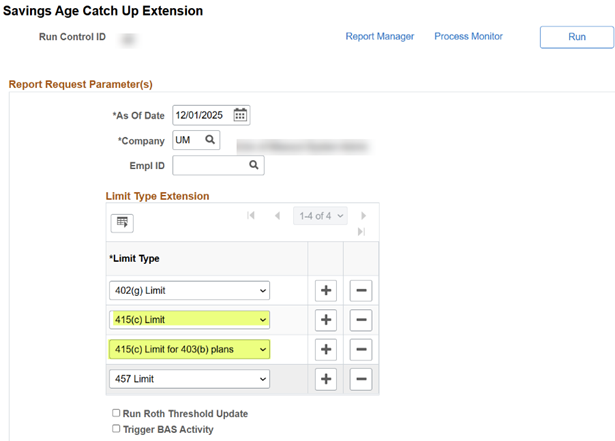Delete the 415(c) Limit row

coord(361,320)
